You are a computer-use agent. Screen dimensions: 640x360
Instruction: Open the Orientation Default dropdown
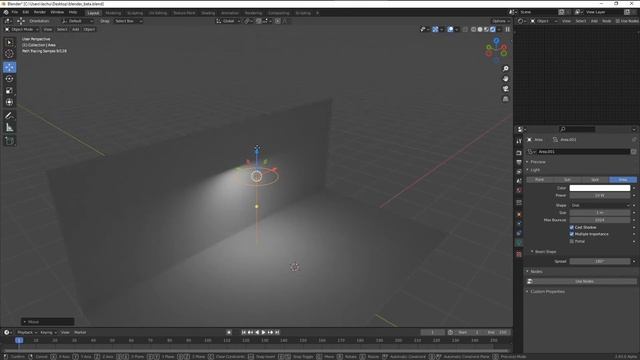[78, 21]
